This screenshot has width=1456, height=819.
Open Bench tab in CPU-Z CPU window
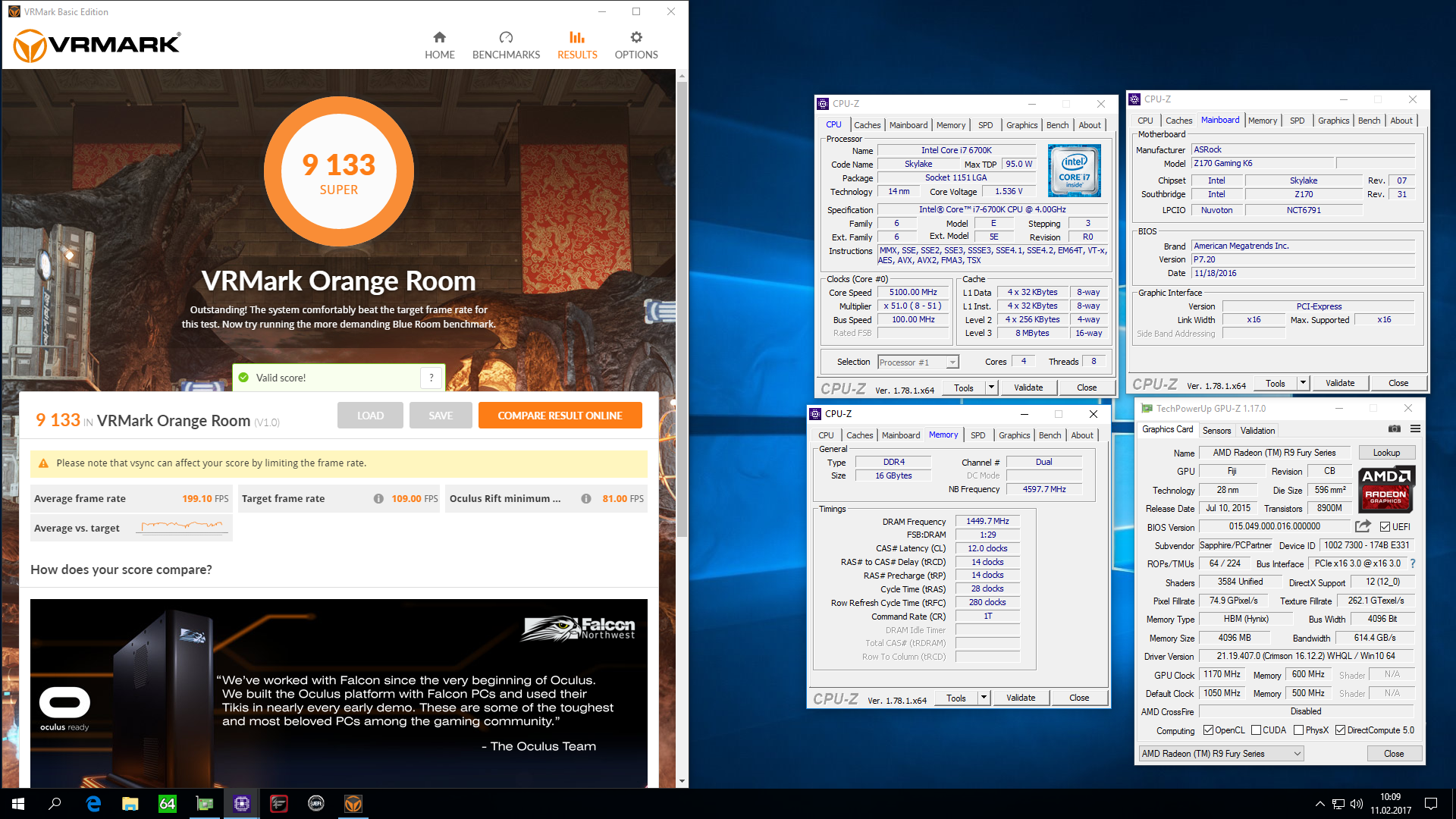point(1057,125)
